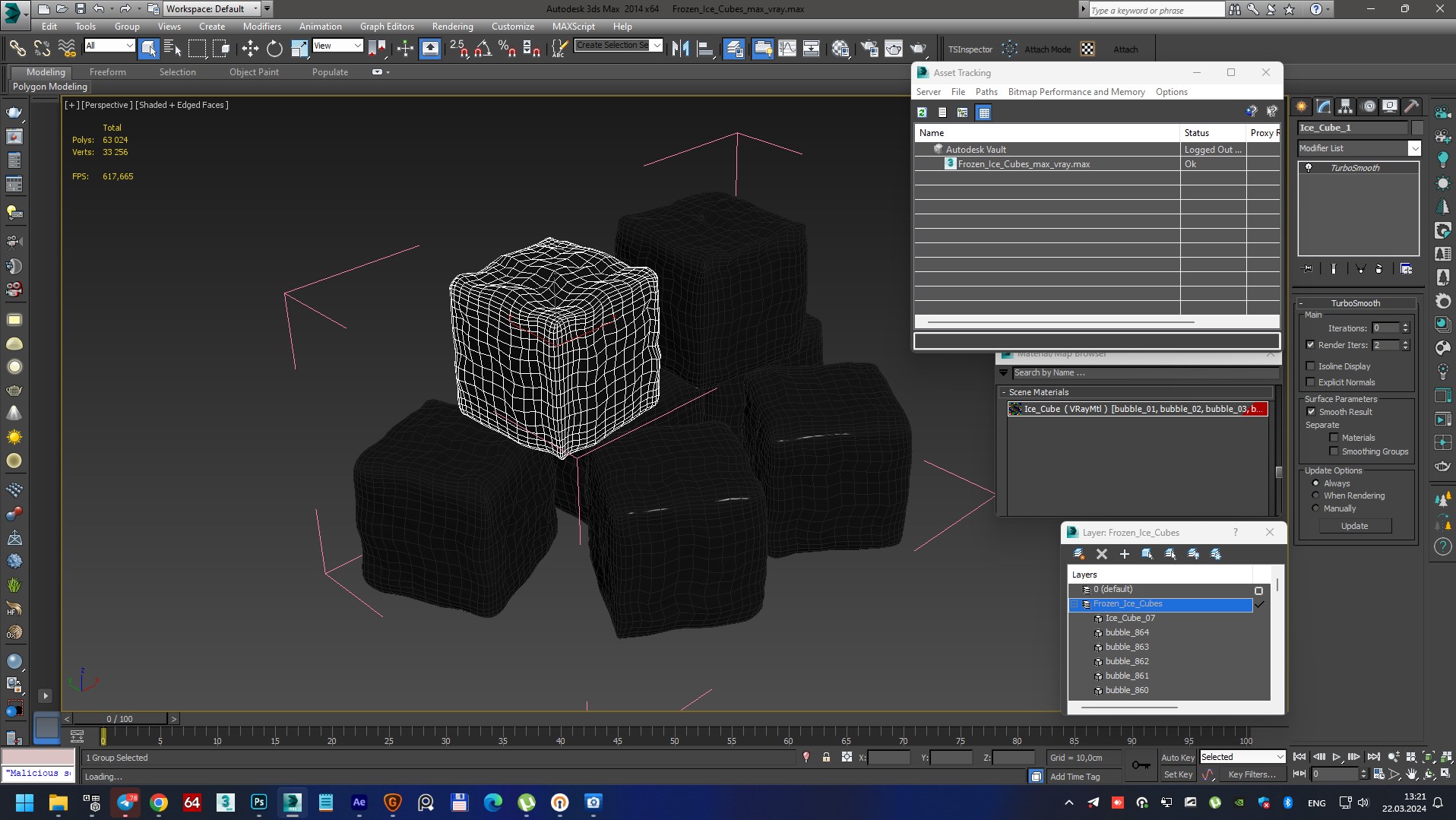Select the Move transform tool
Viewport: 1456px width, 820px height.
[250, 49]
